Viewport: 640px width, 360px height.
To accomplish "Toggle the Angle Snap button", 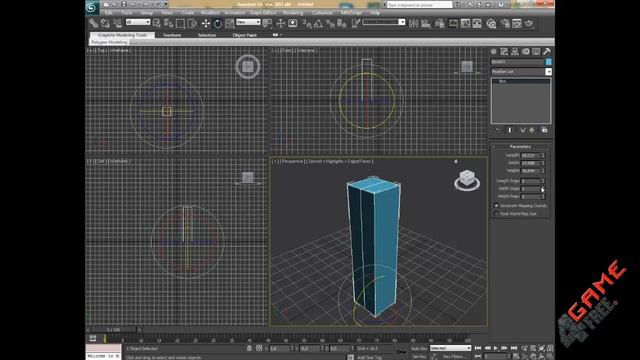I will [x=318, y=23].
